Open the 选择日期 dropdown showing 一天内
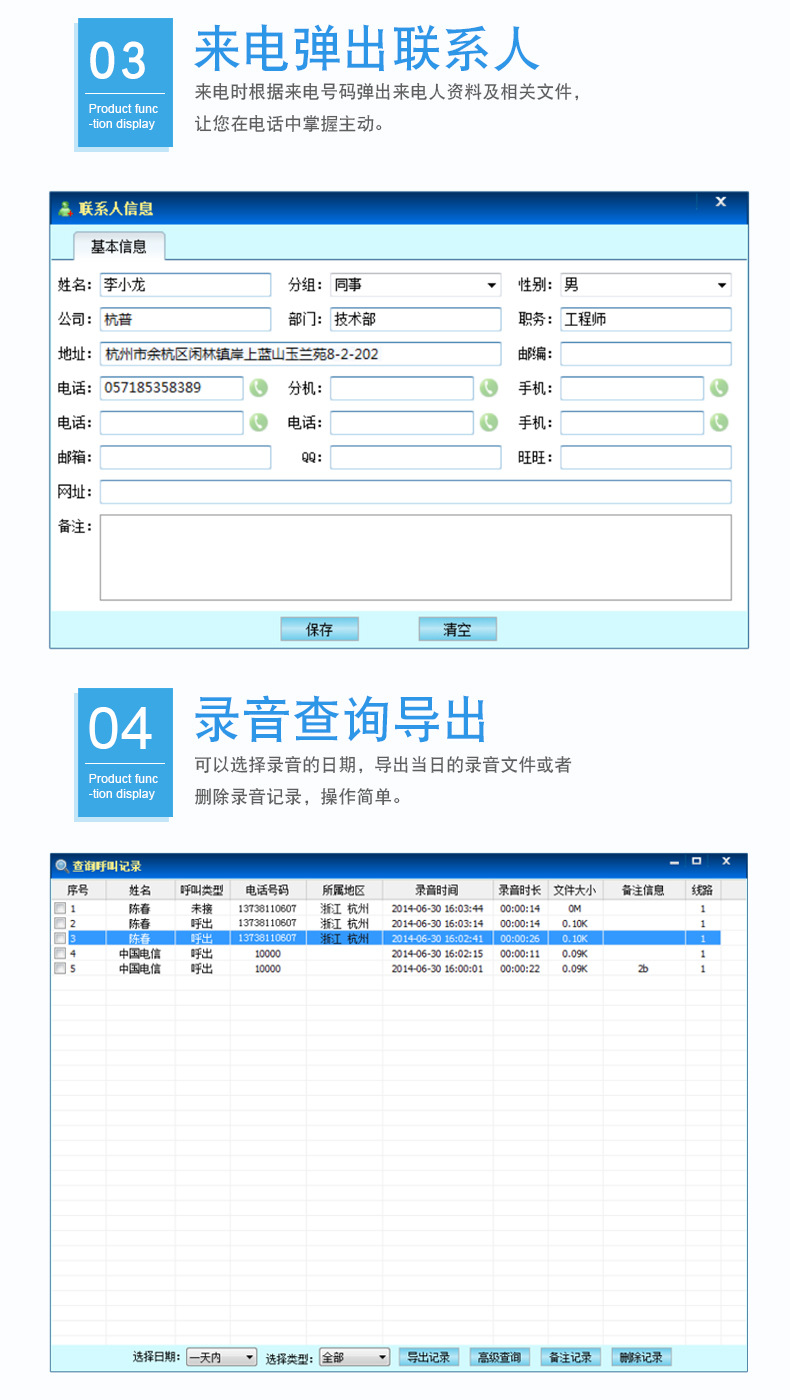Viewport: 790px width, 1400px height. click(221, 1358)
